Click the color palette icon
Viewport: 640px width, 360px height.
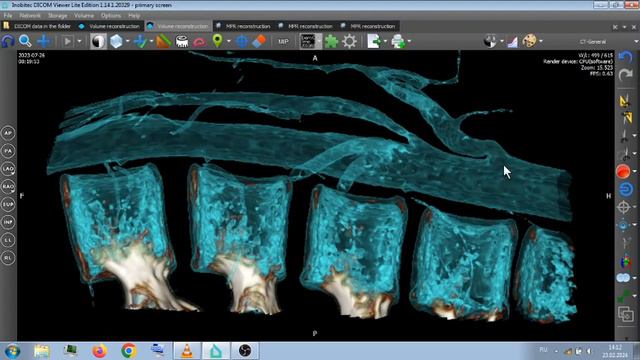tap(529, 41)
